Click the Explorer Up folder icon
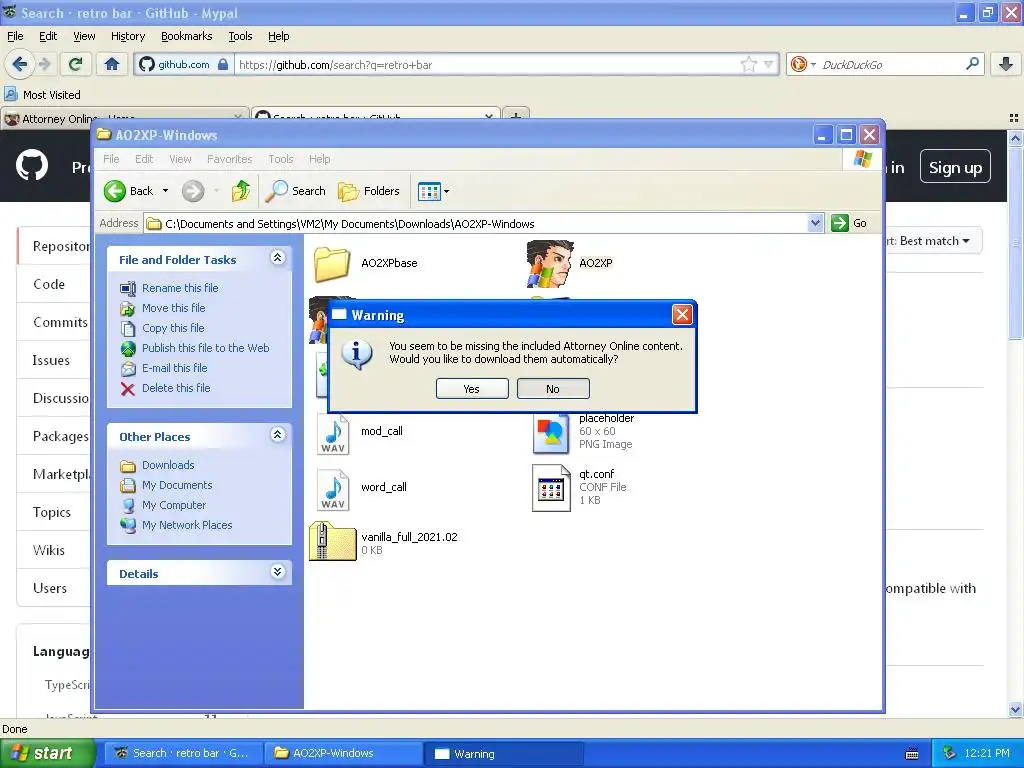The width and height of the screenshot is (1024, 768). [241, 191]
